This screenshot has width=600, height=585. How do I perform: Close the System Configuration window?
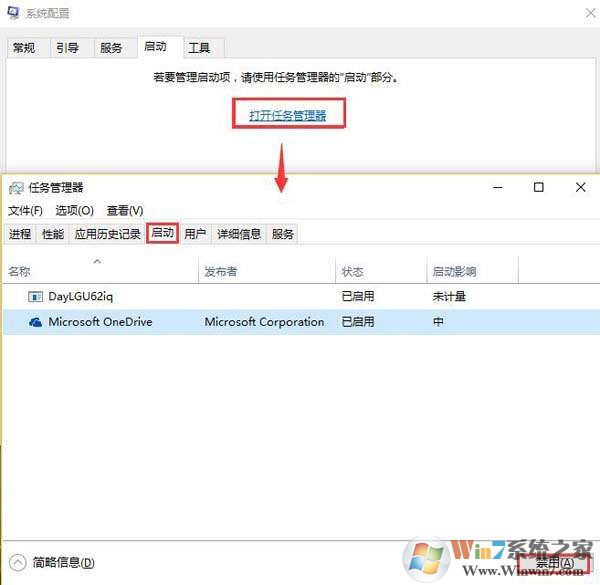point(591,13)
